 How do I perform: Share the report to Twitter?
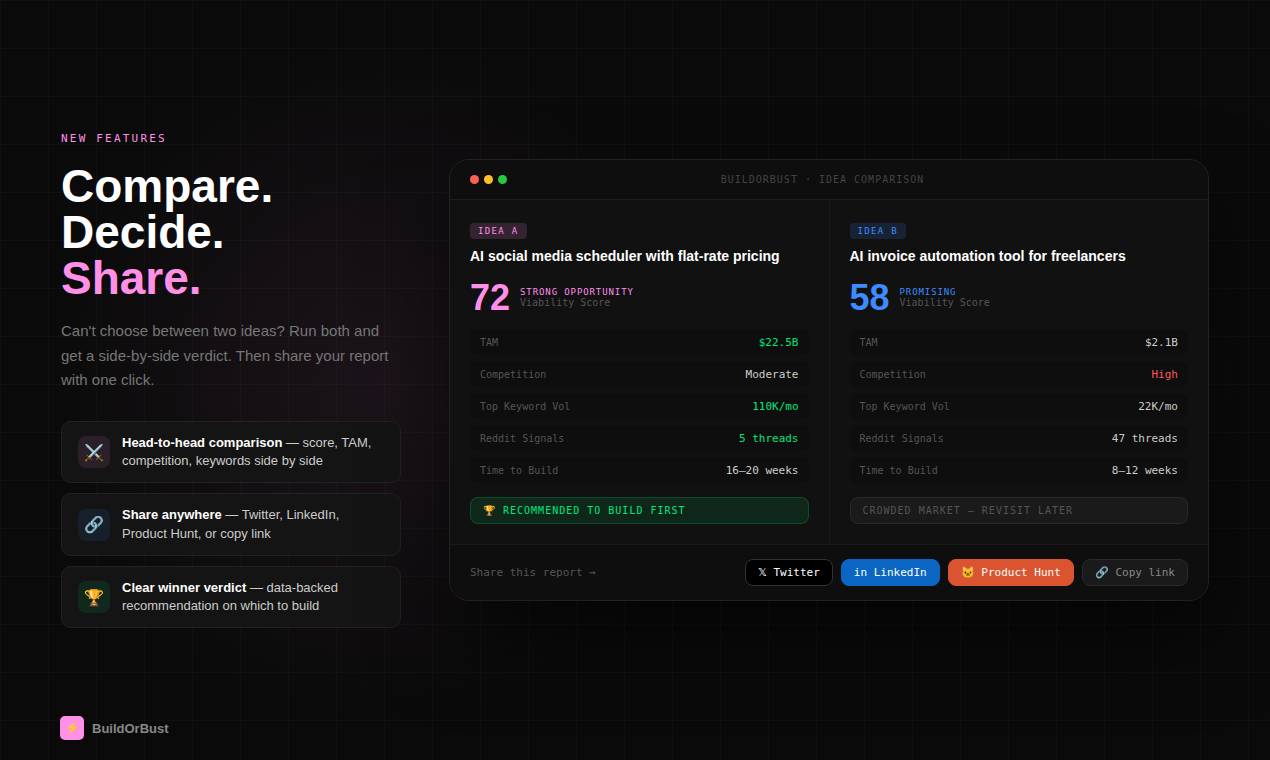click(789, 572)
